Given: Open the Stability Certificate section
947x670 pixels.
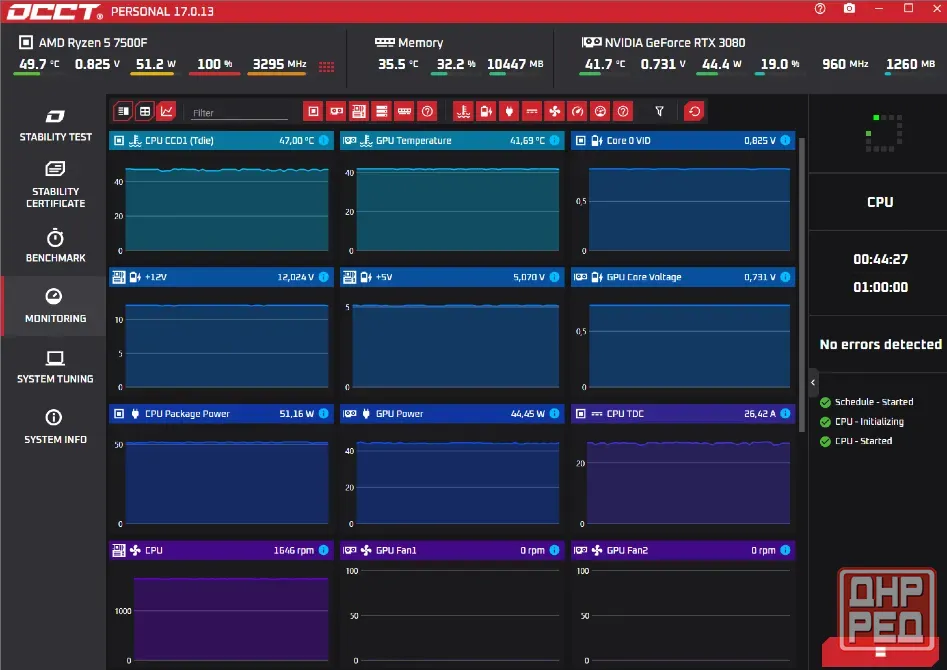Looking at the screenshot, I should pyautogui.click(x=55, y=184).
